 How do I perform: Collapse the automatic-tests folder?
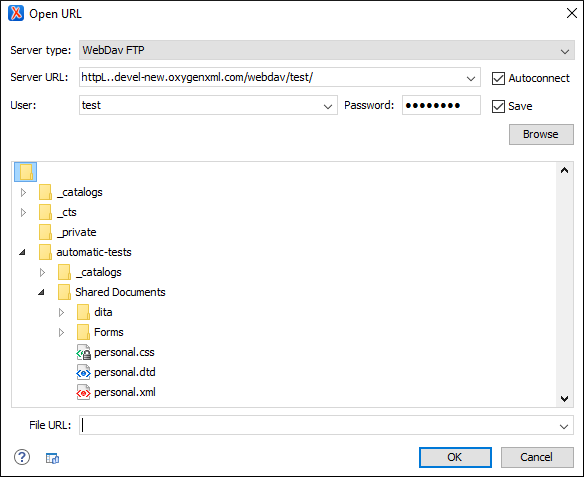click(22, 252)
